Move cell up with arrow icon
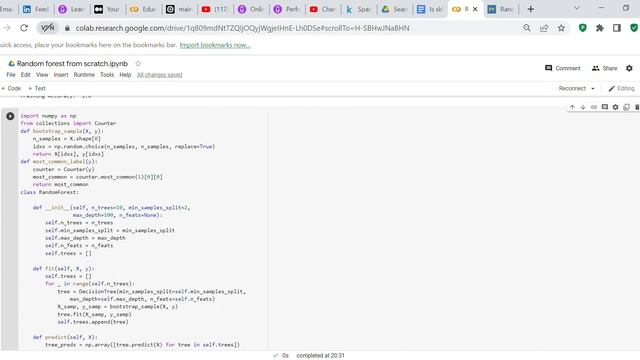 [572, 107]
